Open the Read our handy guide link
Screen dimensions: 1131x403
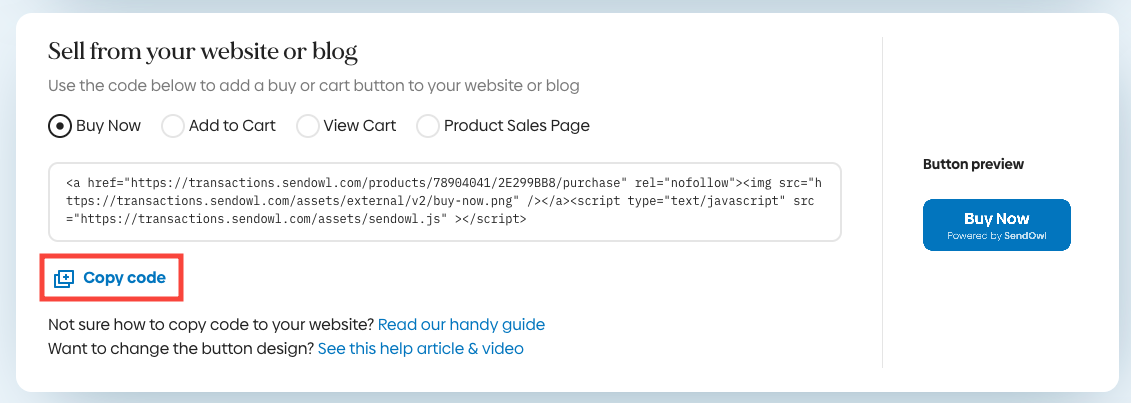(x=461, y=324)
